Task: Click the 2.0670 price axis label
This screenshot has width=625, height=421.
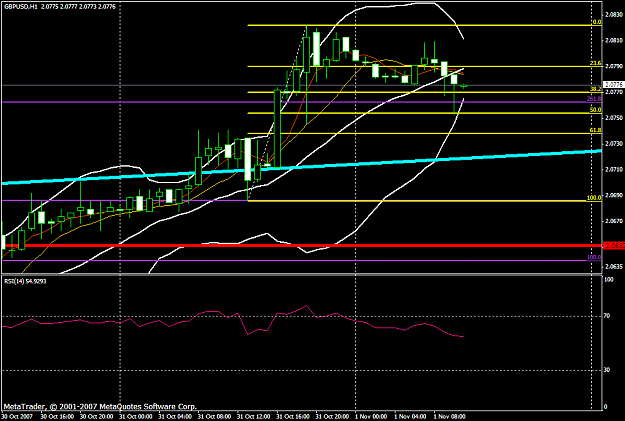Action: click(613, 221)
